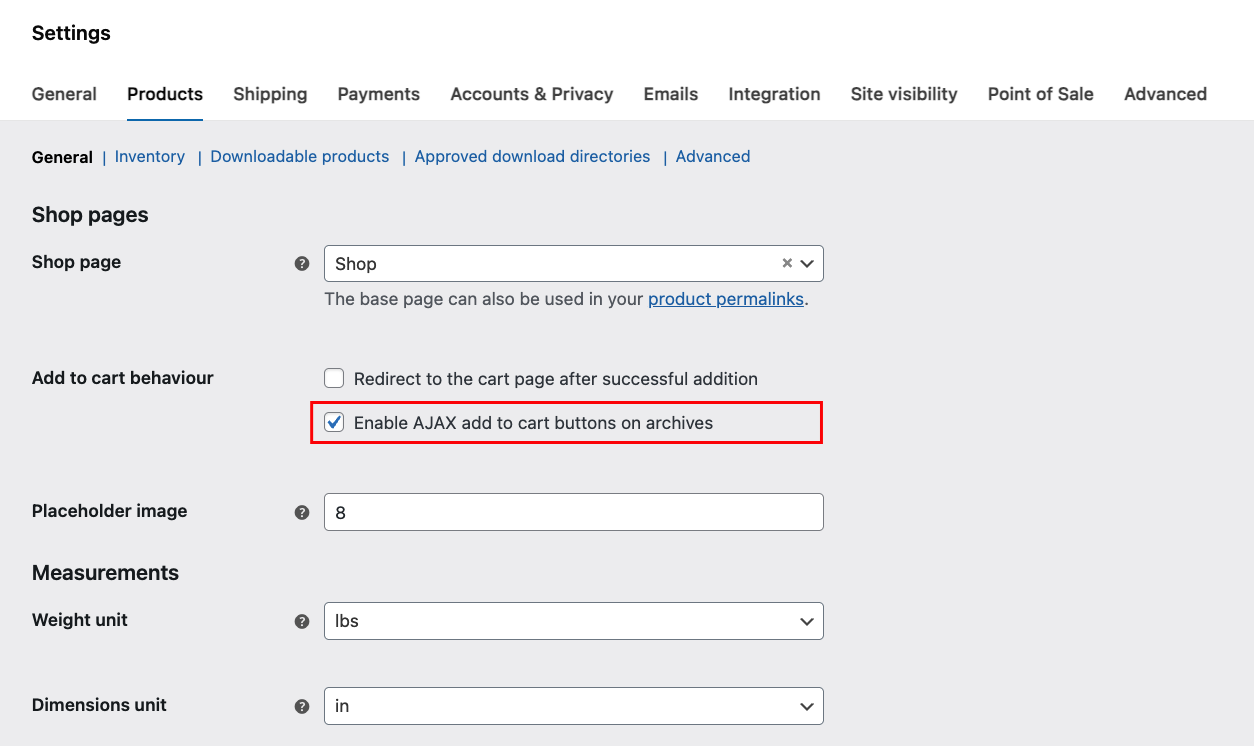1254x746 pixels.
Task: Open Accounts & Privacy tab
Action: pos(532,94)
